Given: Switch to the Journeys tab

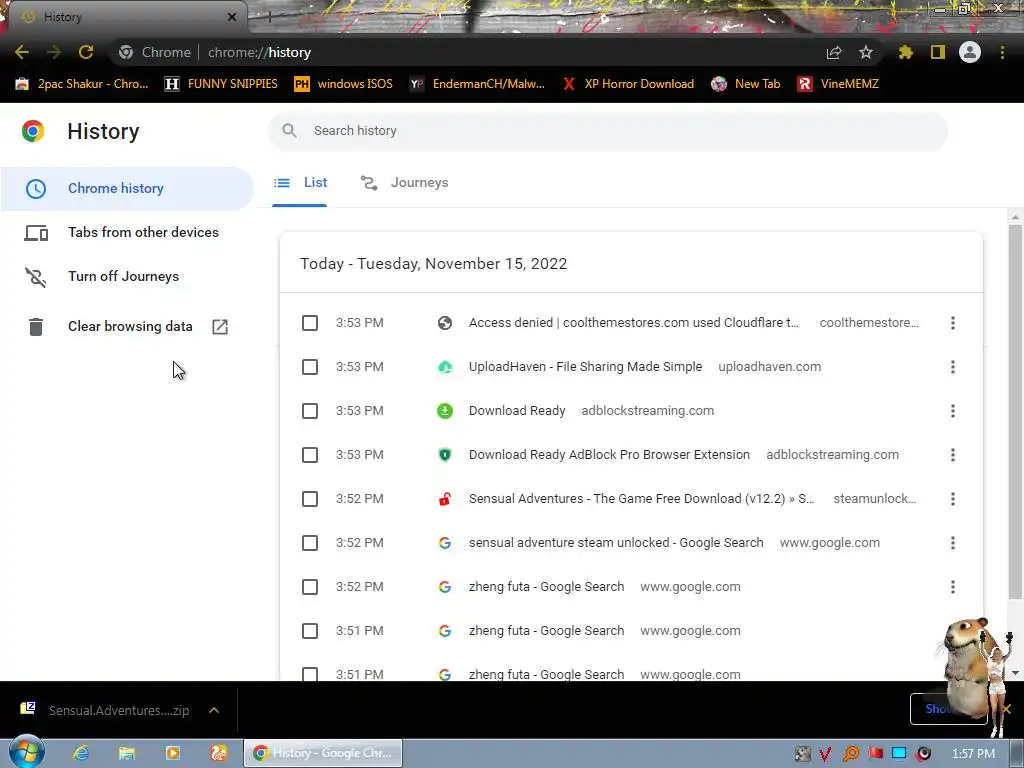Looking at the screenshot, I should coord(405,183).
